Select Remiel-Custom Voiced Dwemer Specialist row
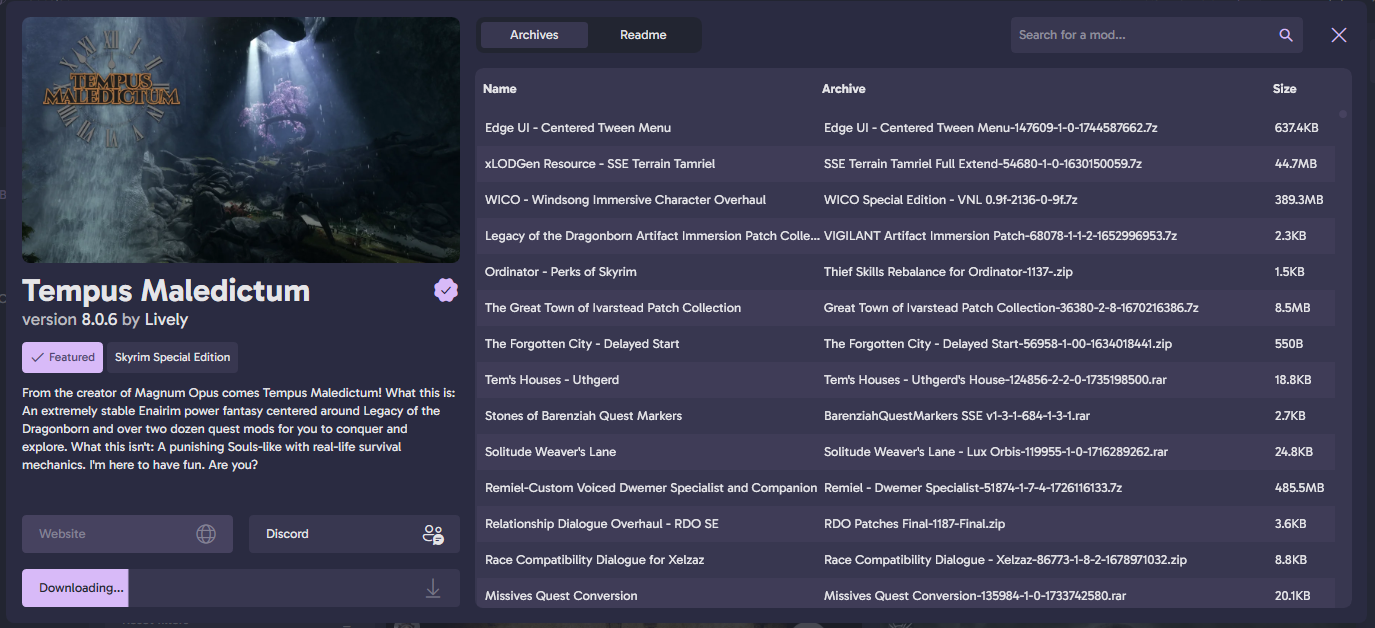Image resolution: width=1375 pixels, height=628 pixels. coord(905,488)
